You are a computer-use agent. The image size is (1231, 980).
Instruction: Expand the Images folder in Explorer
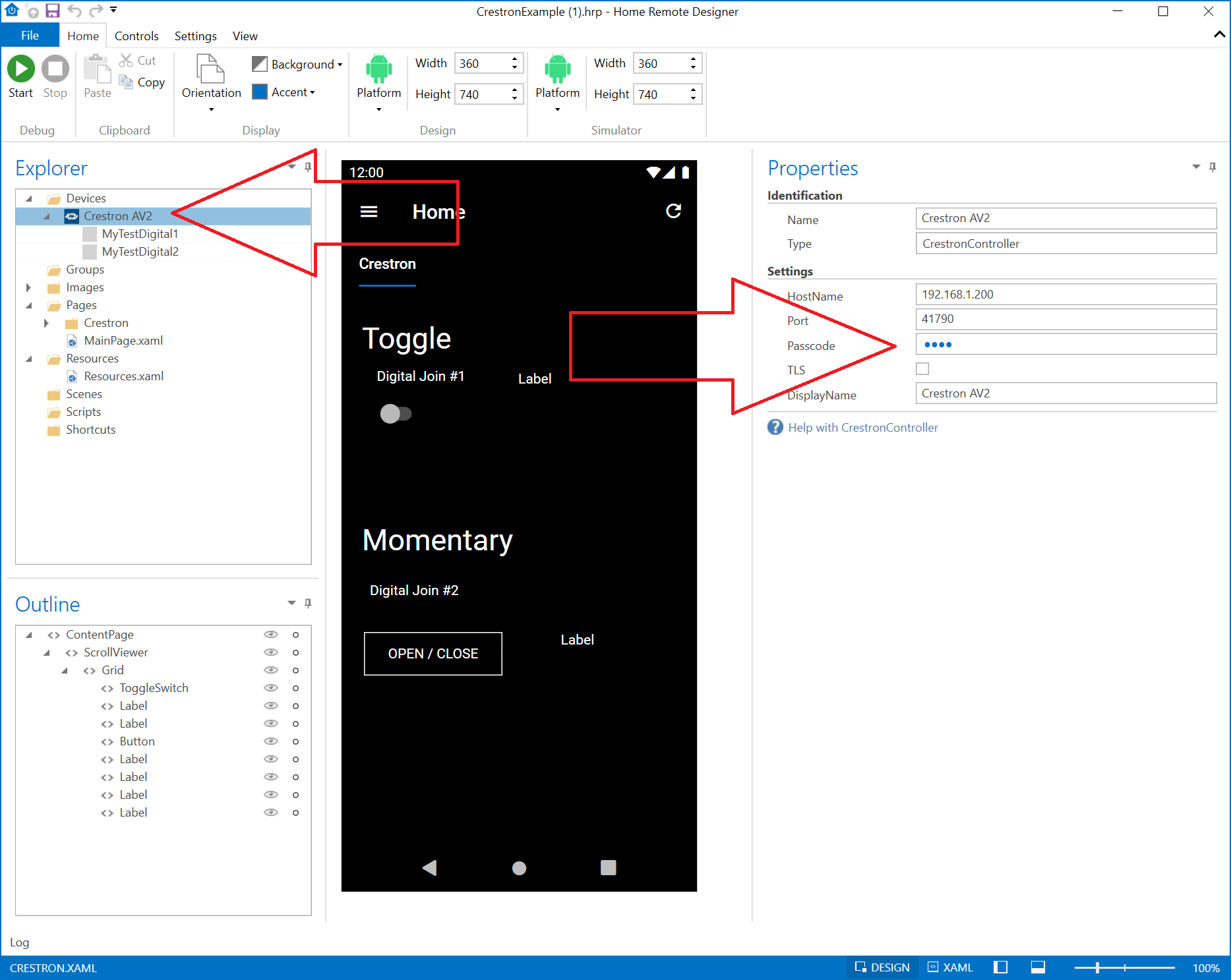click(x=28, y=287)
